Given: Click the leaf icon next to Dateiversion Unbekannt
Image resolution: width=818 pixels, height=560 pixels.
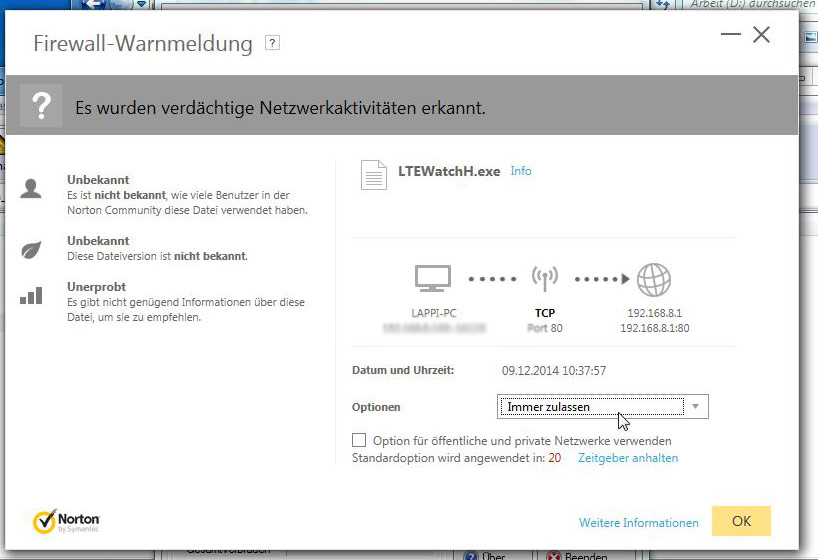Looking at the screenshot, I should pyautogui.click(x=31, y=249).
